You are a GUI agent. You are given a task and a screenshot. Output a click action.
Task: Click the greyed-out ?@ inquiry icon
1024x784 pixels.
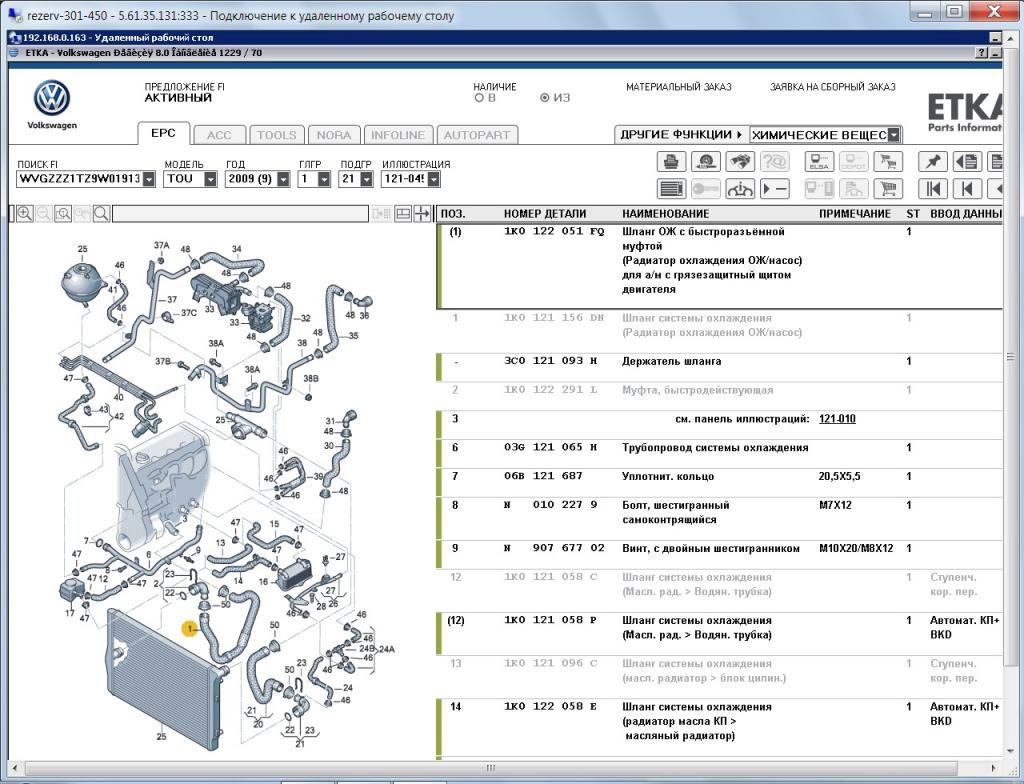[775, 161]
